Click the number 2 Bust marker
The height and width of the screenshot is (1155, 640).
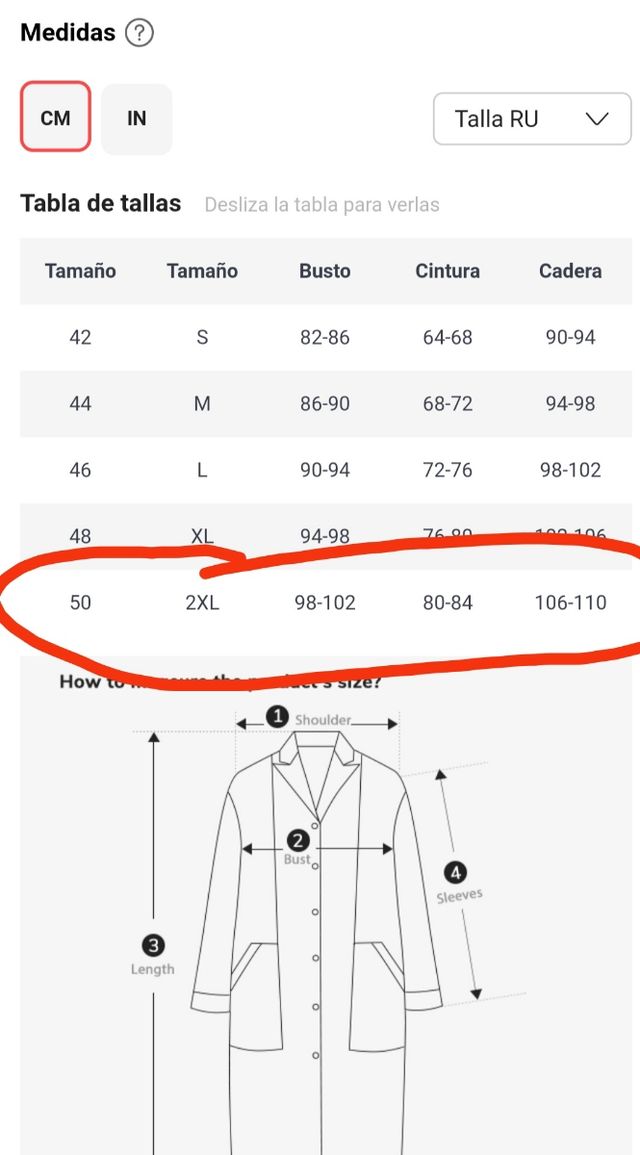pyautogui.click(x=297, y=841)
